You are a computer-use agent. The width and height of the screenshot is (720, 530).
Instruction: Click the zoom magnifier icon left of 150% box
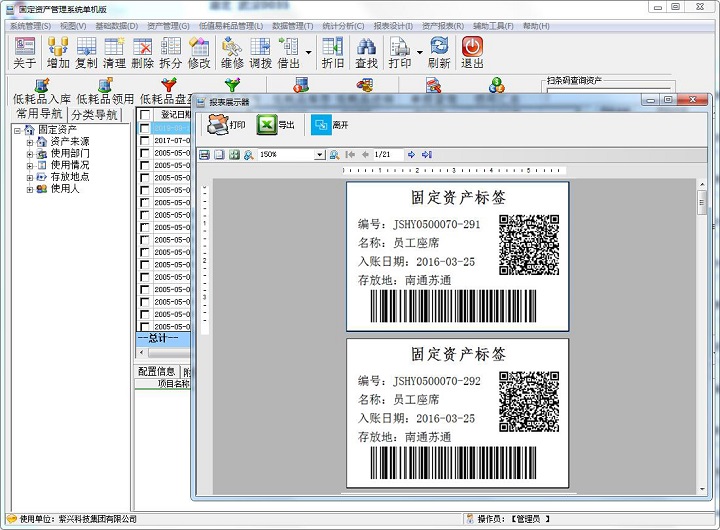[x=249, y=155]
